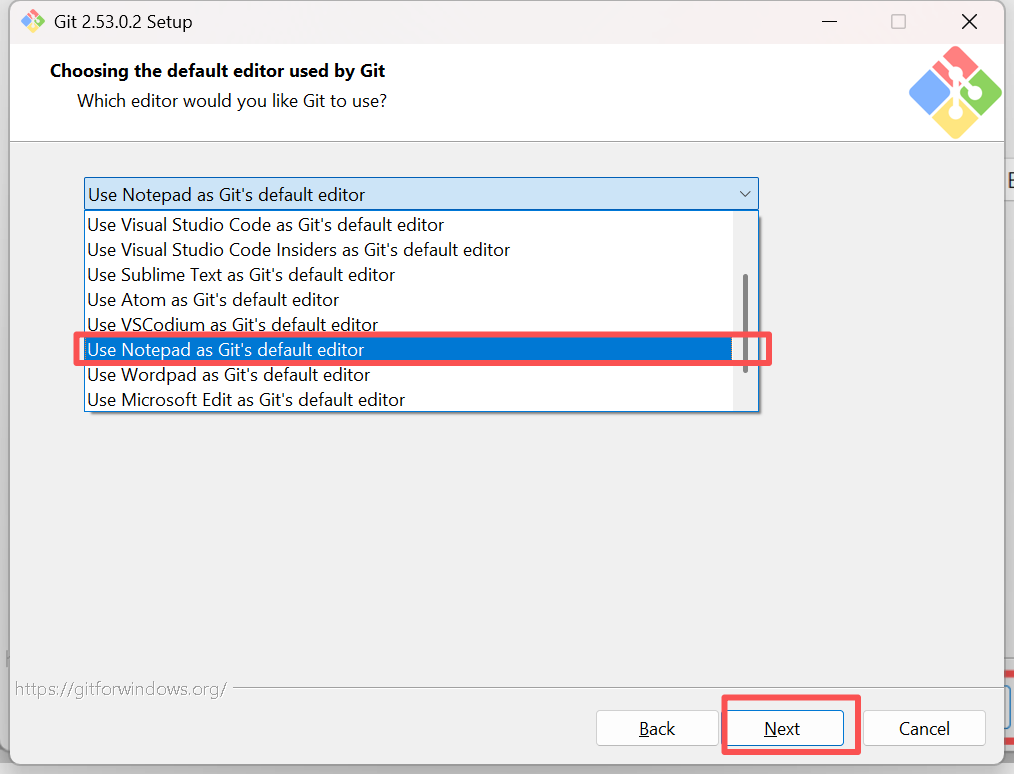Collapse the editor combo box chevron

(745, 194)
